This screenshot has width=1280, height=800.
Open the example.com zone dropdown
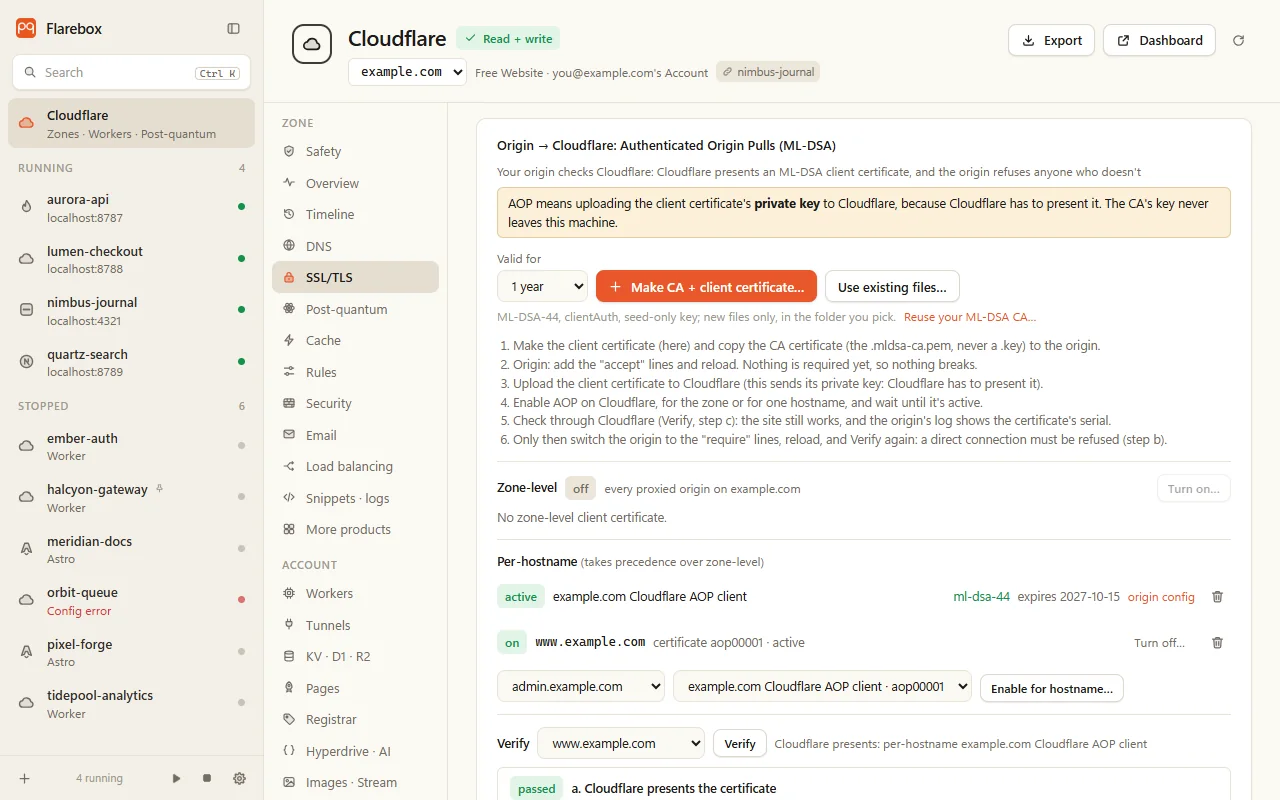pyautogui.click(x=407, y=72)
